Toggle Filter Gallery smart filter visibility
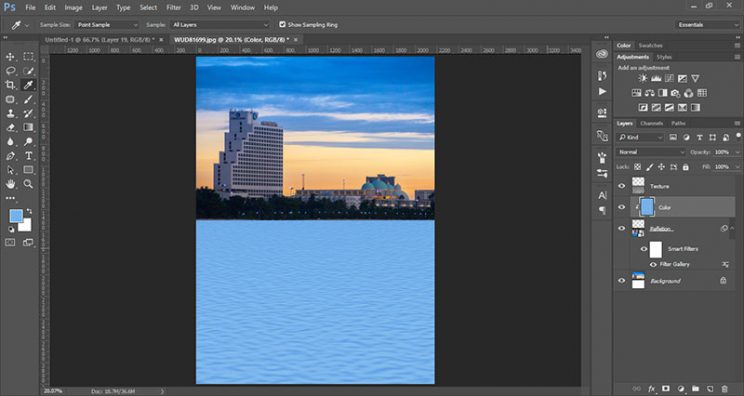 [653, 264]
